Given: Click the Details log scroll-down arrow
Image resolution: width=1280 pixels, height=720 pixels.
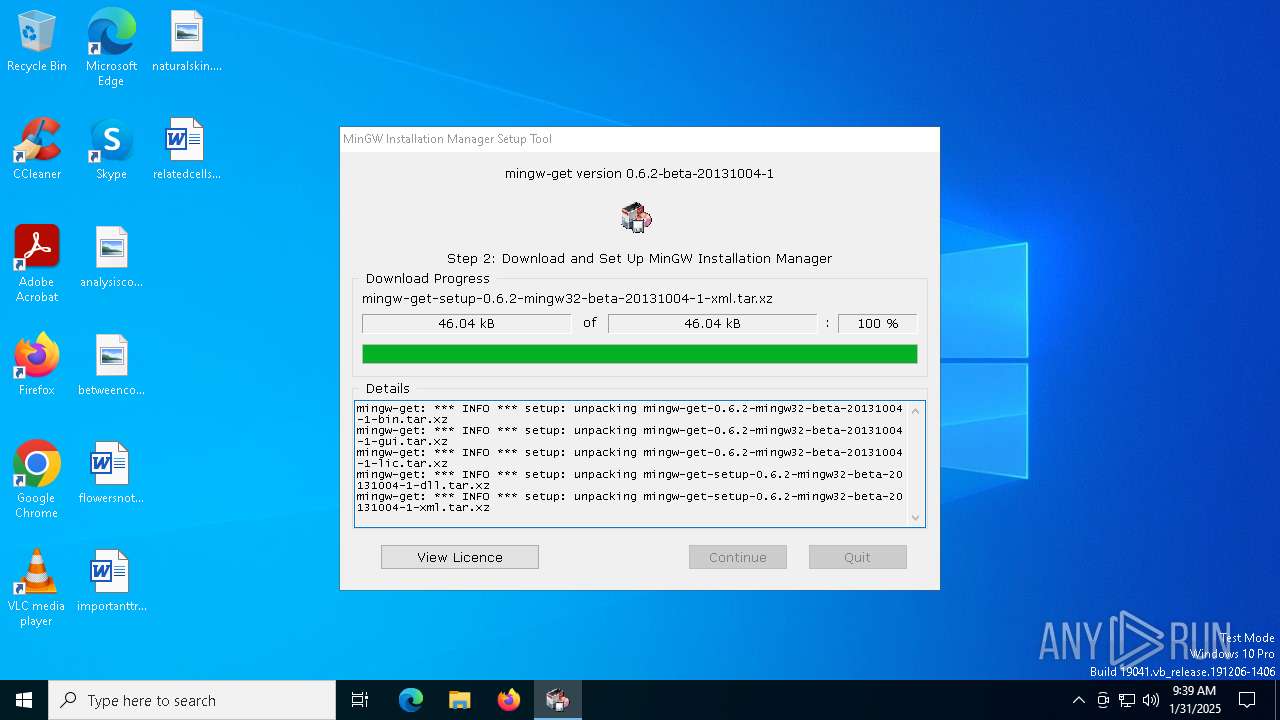Looking at the screenshot, I should 915,517.
